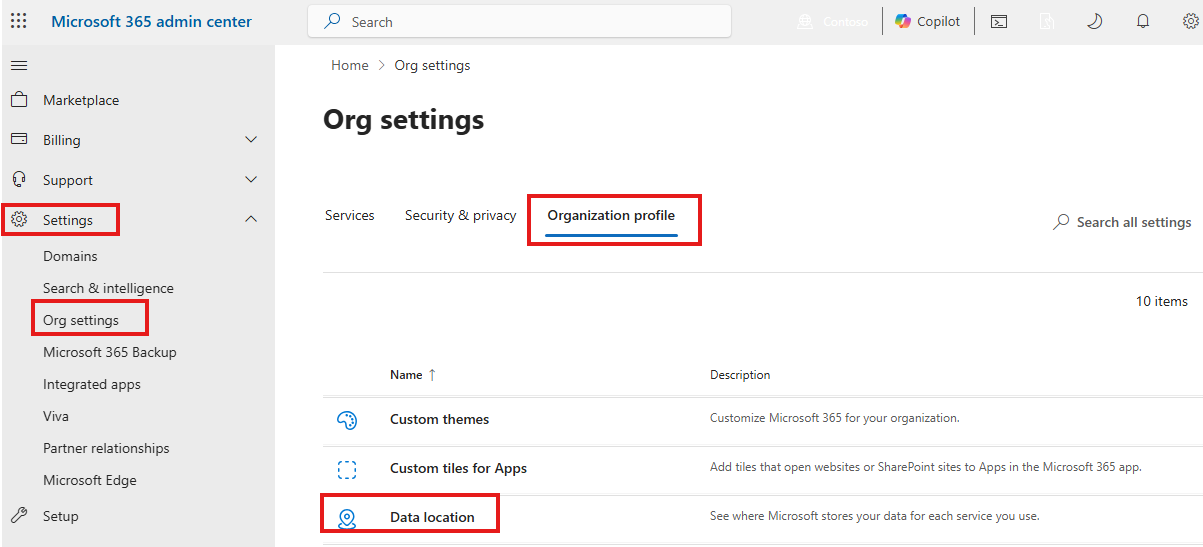Viewport: 1203px width, 547px height.
Task: Open Copilot from the header
Action: pos(928,22)
